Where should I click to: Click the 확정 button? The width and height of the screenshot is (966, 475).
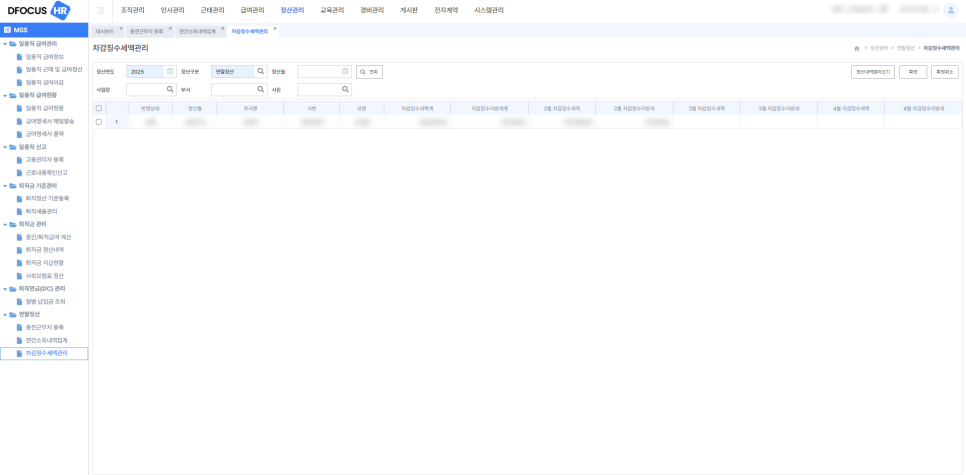913,71
